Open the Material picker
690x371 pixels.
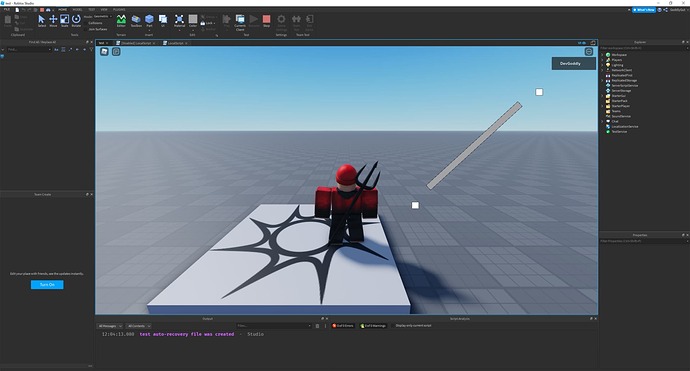[179, 21]
